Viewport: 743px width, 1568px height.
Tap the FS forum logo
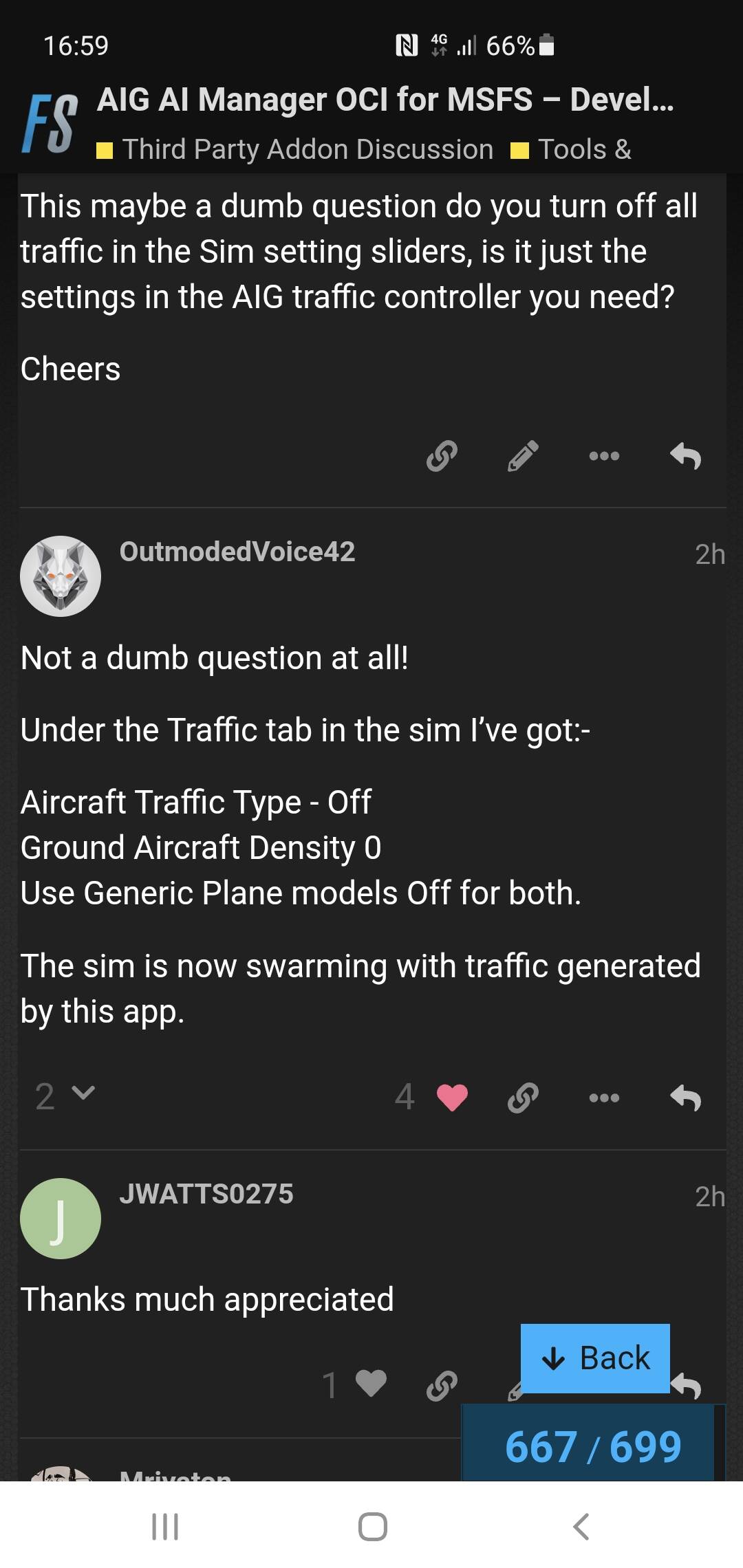50,124
